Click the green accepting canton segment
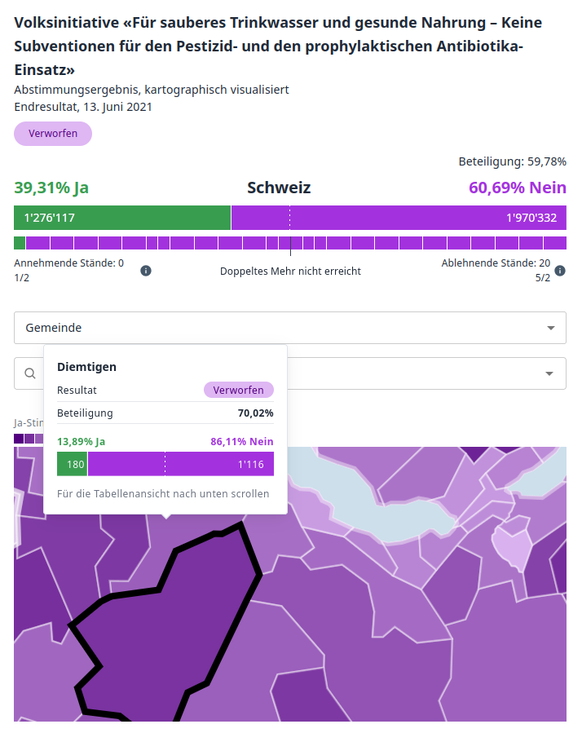The image size is (582, 733). pyautogui.click(x=19, y=243)
